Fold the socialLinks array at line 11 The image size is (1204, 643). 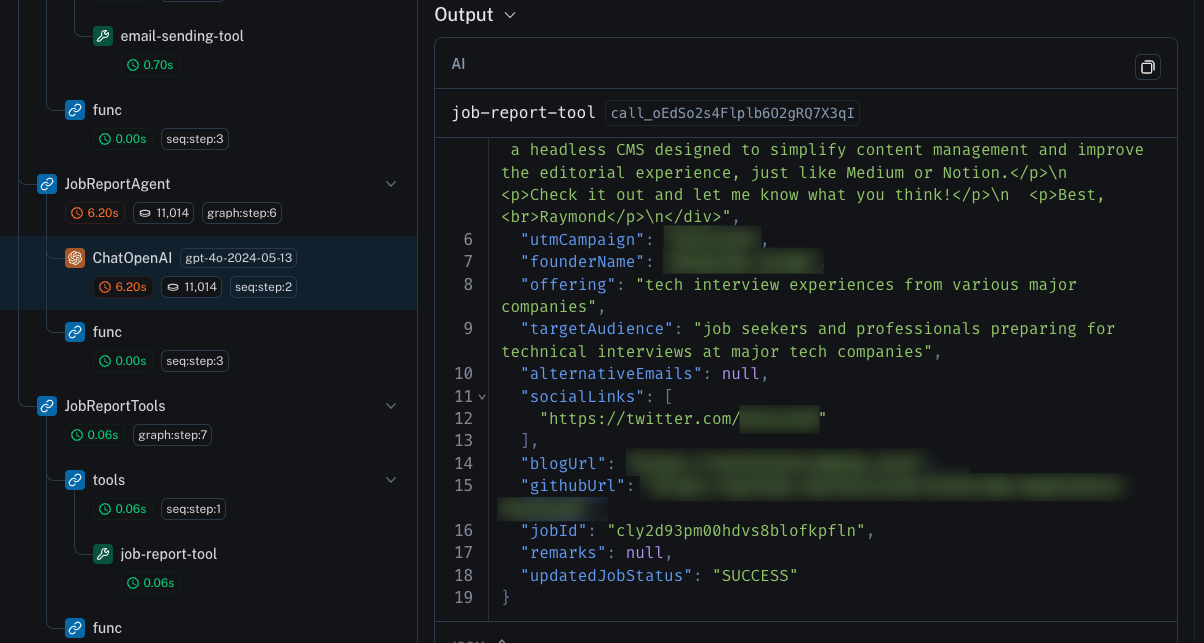(x=482, y=397)
